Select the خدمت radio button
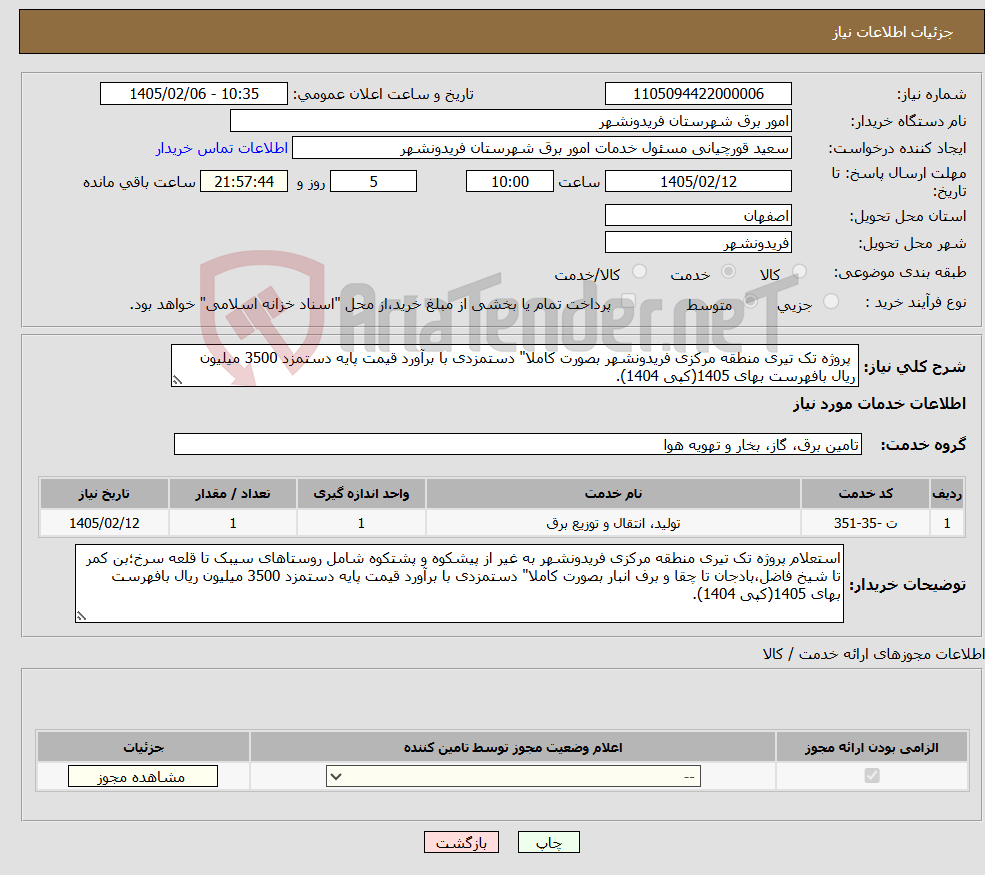 click(x=728, y=271)
